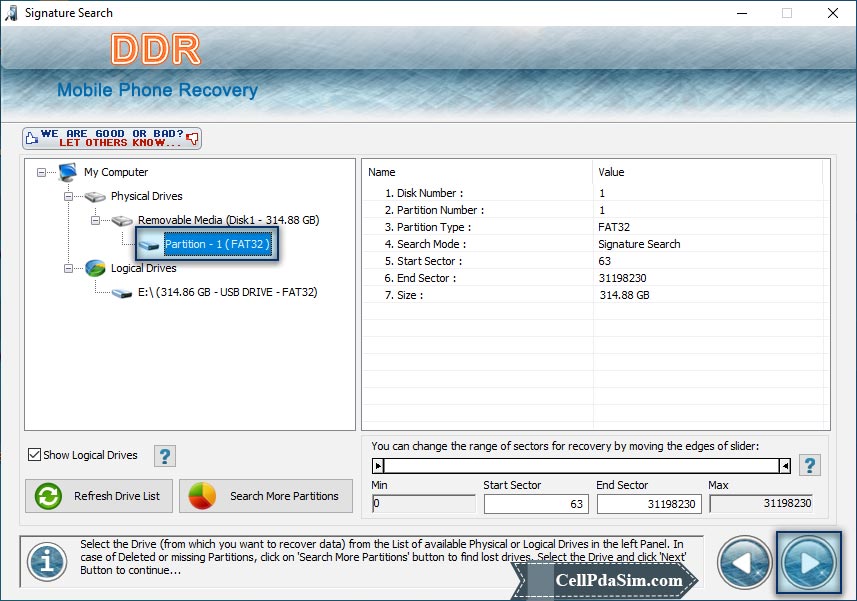Click We Are Good Or Bad feedback banner
This screenshot has width=857, height=601.
(112, 138)
